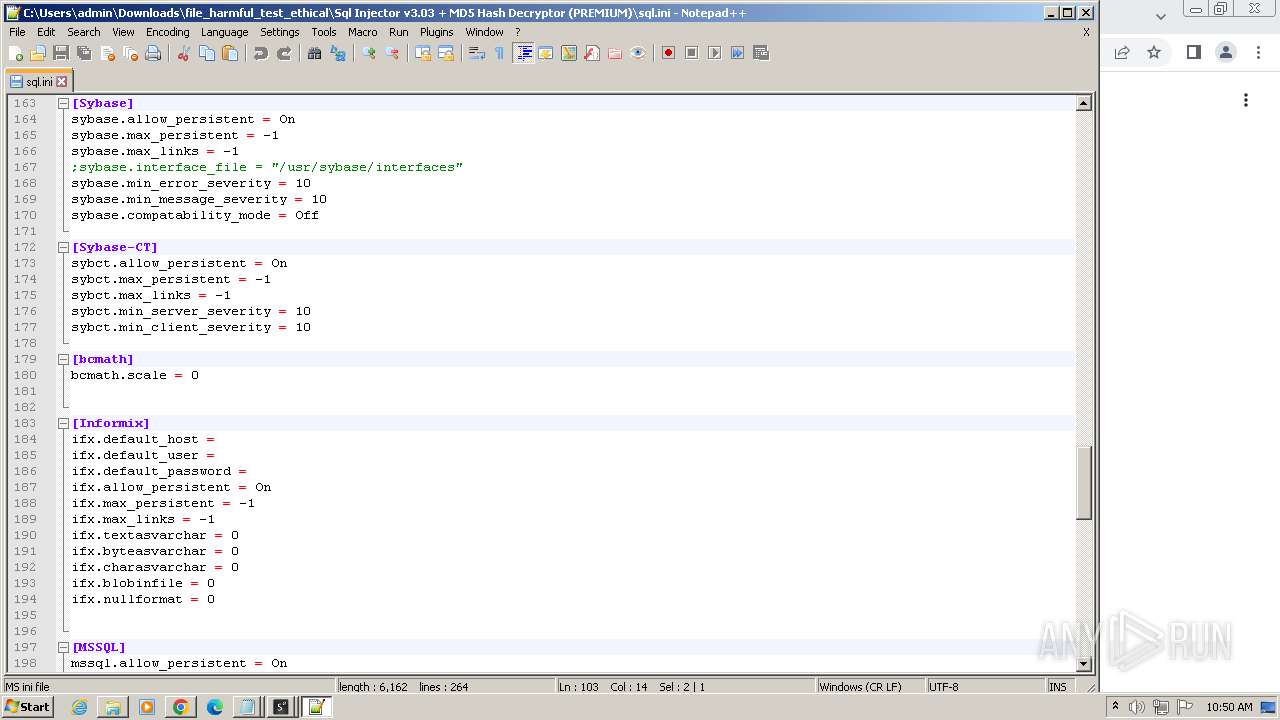This screenshot has width=1280, height=720.
Task: Toggle the indent guide button
Action: [x=523, y=53]
